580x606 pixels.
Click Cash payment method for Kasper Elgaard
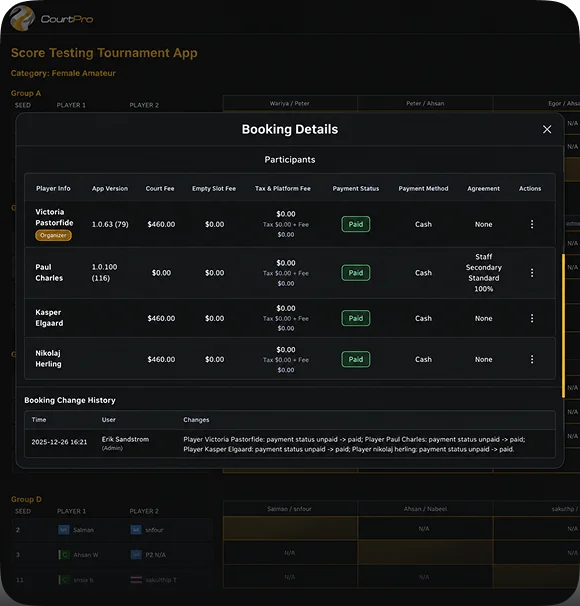click(424, 318)
